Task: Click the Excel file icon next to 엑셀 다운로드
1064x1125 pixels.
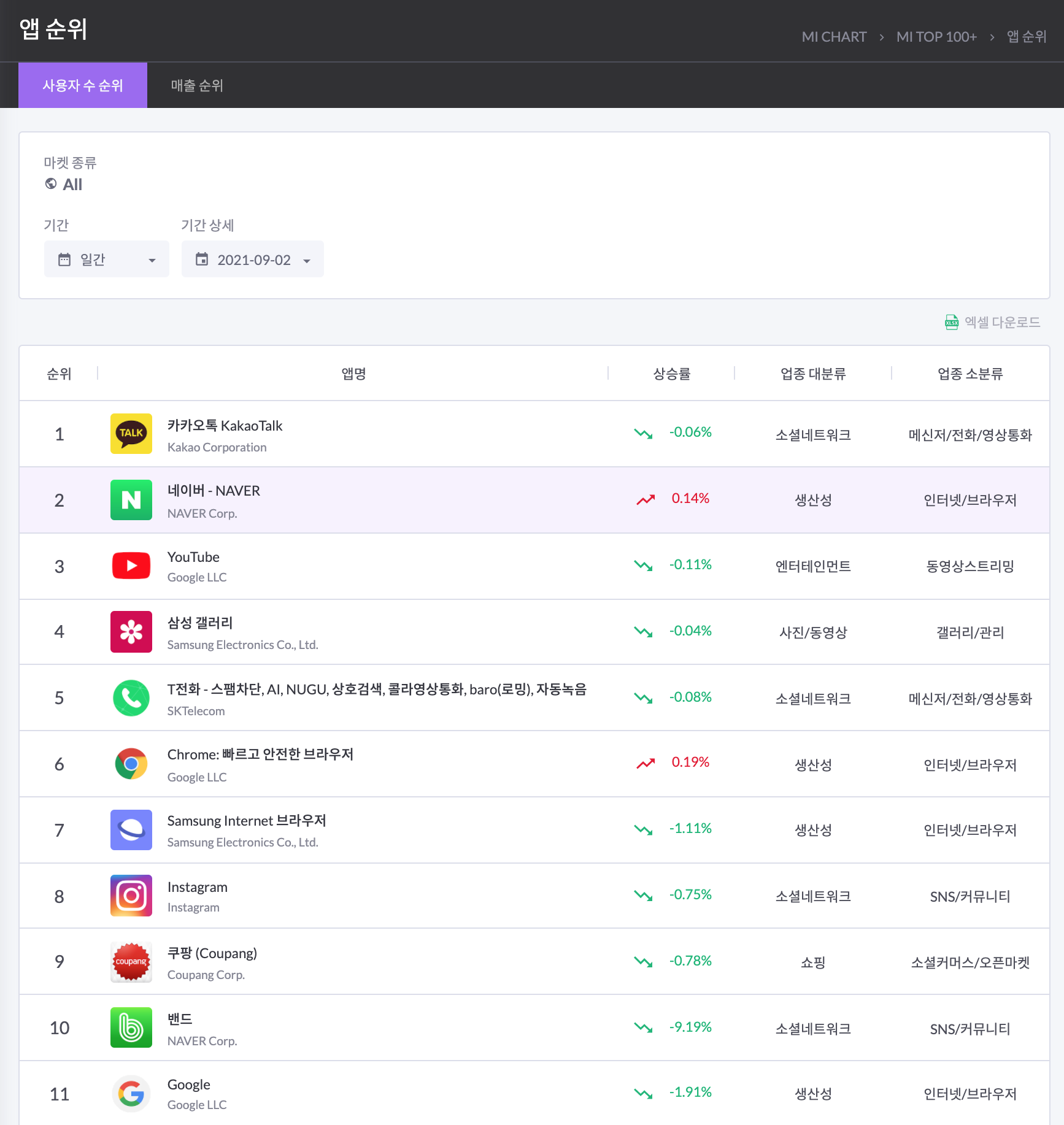Action: 952,322
